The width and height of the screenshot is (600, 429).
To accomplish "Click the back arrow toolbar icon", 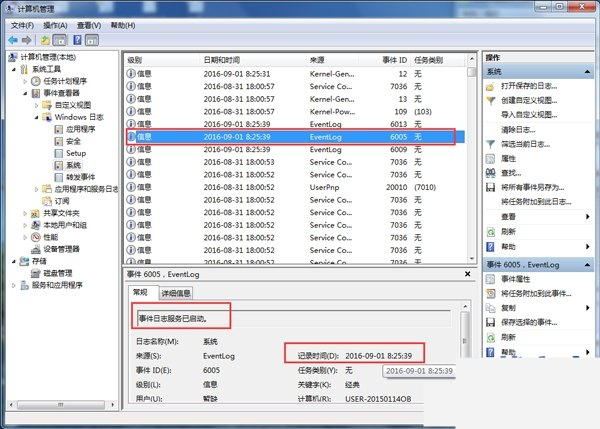I will [13, 40].
